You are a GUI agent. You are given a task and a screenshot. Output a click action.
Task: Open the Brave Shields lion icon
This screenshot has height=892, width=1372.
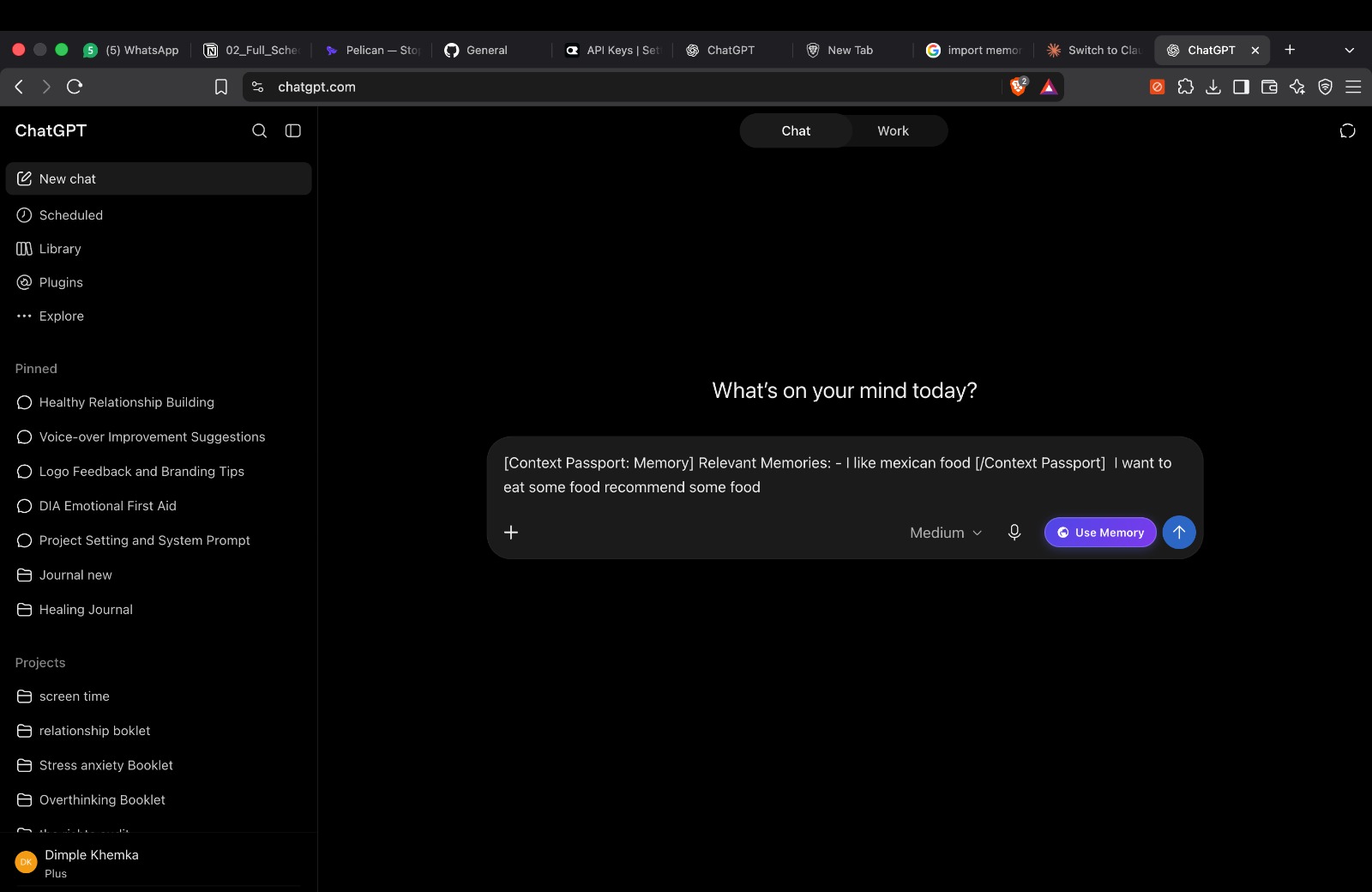pyautogui.click(x=1019, y=86)
